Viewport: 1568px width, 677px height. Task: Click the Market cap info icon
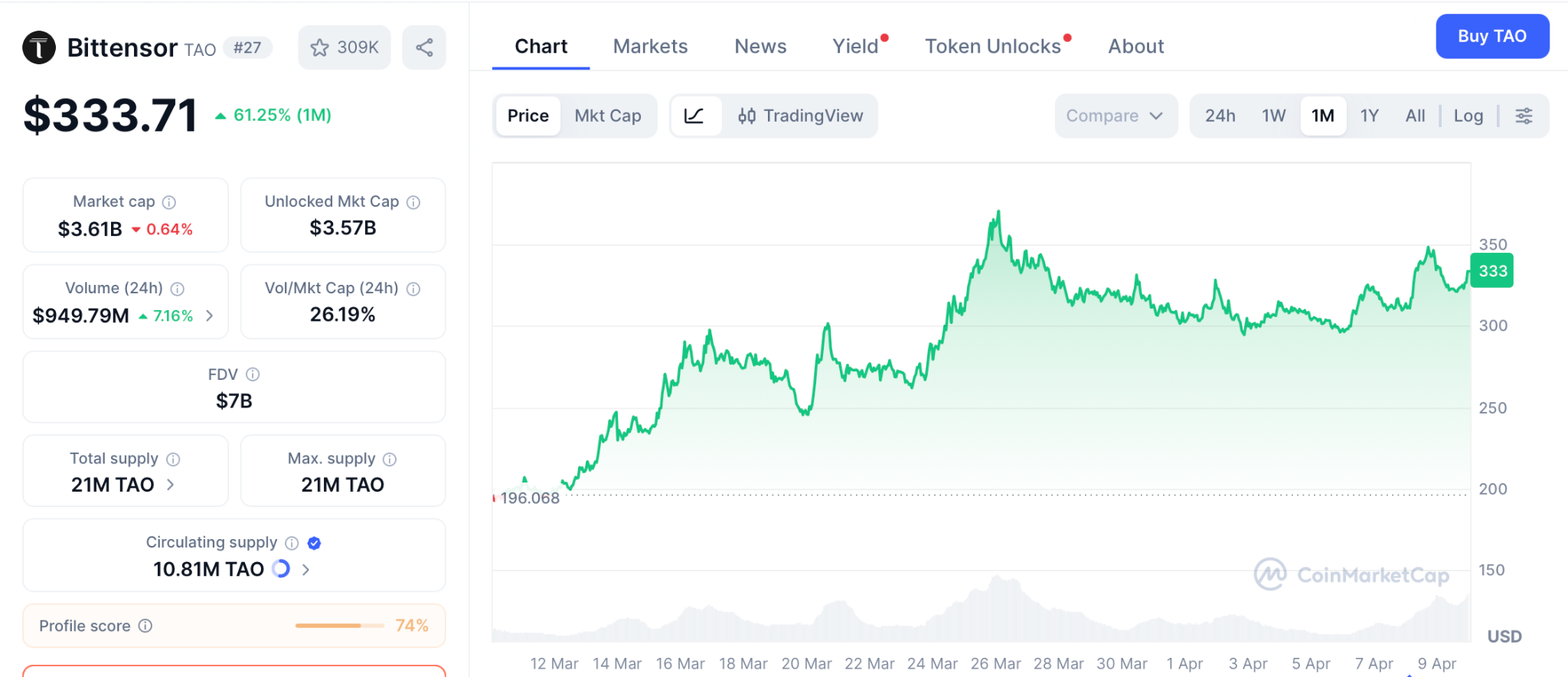click(169, 202)
